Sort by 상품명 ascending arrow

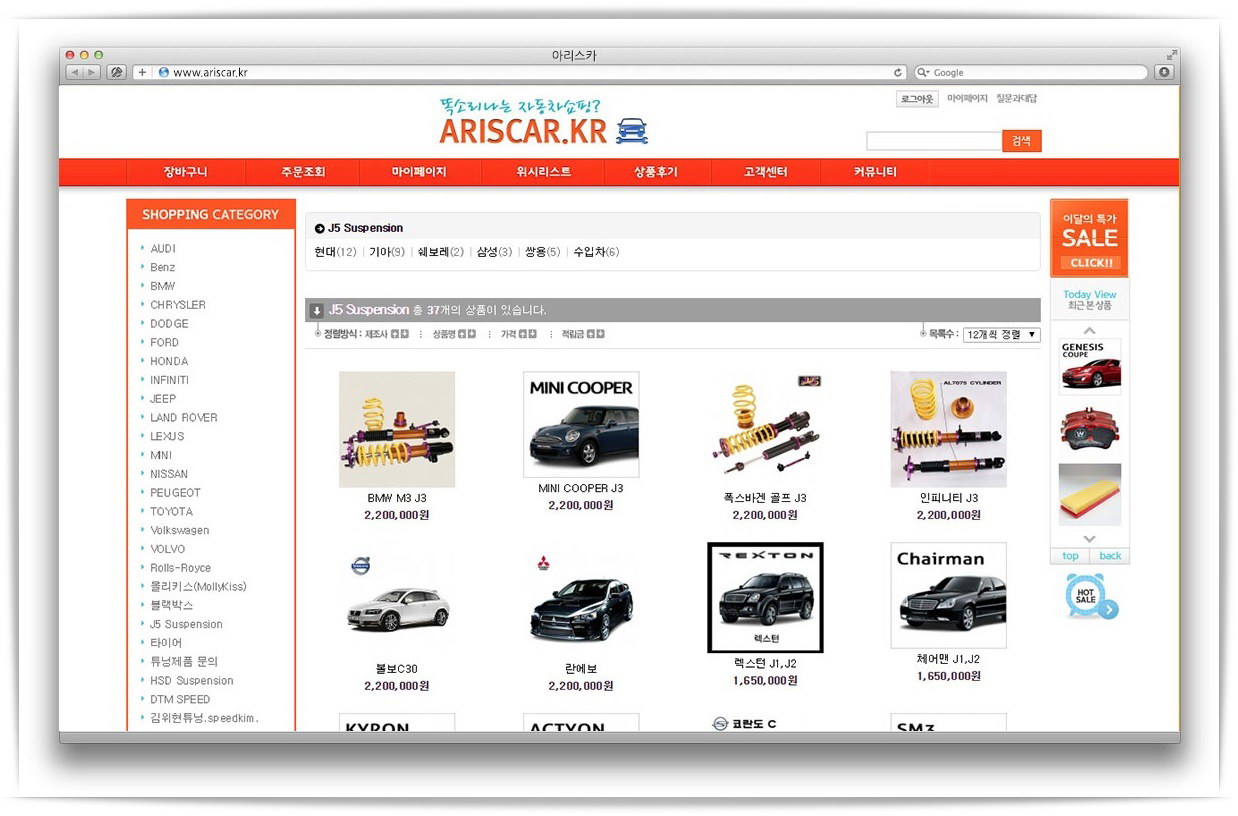tap(461, 334)
